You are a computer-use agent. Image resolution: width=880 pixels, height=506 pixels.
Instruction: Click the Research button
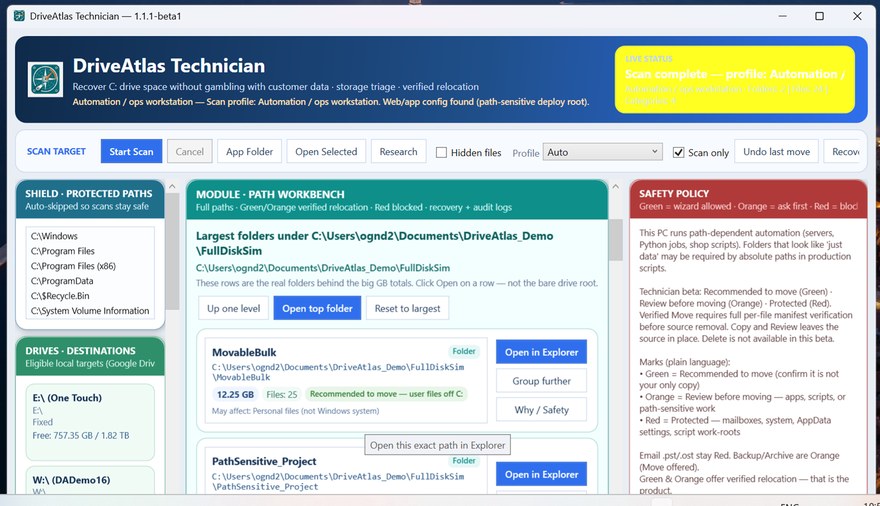coord(398,151)
